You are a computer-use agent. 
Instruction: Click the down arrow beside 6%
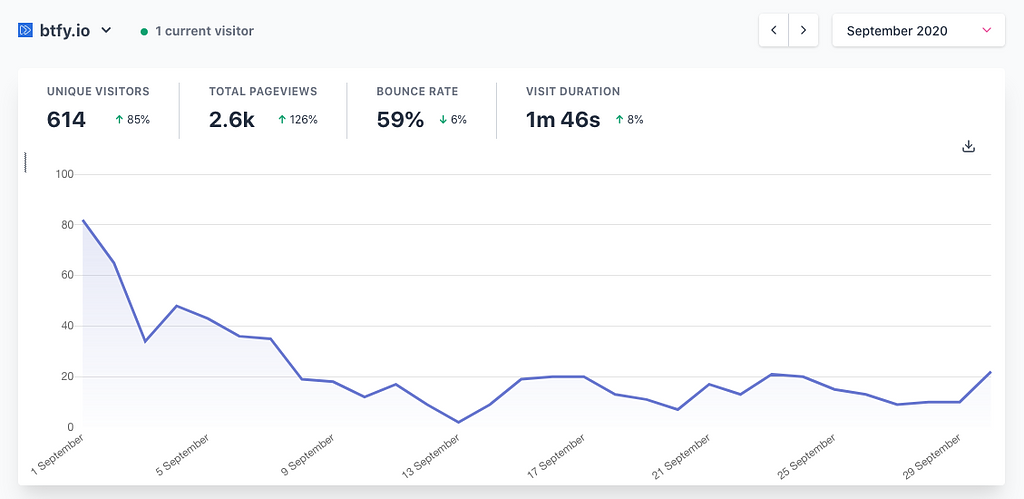click(x=443, y=120)
